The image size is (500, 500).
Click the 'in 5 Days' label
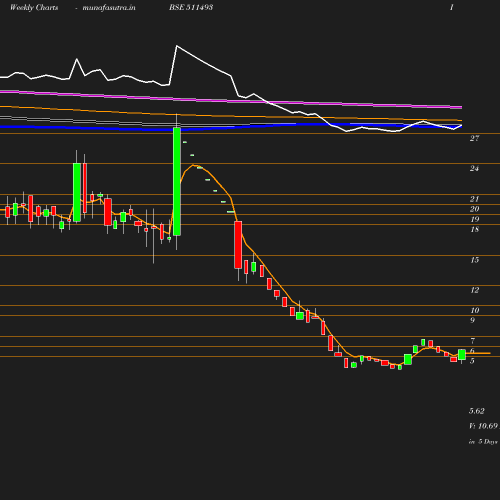[483, 442]
